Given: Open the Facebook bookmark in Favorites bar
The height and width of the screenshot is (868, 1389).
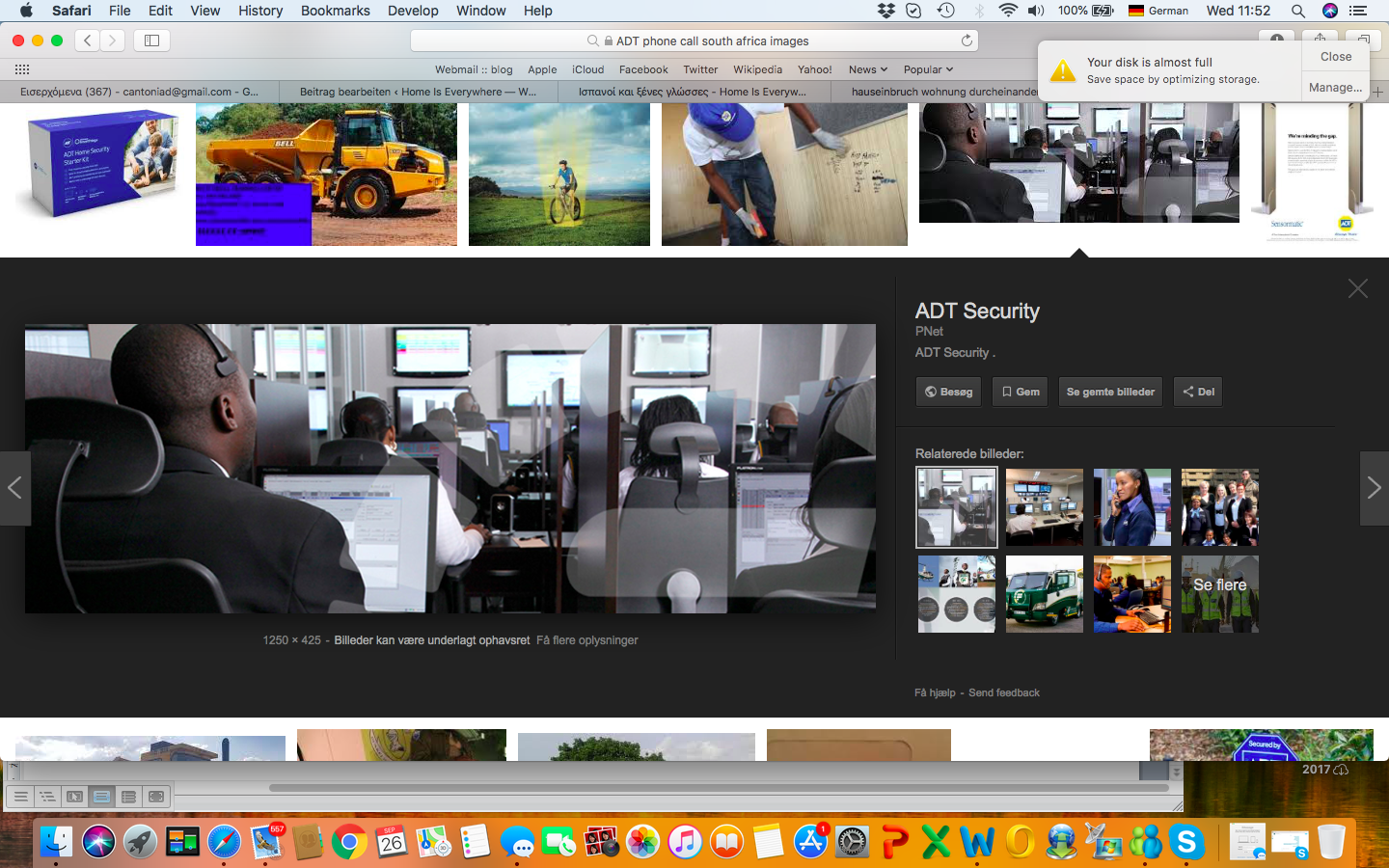Looking at the screenshot, I should 643,69.
